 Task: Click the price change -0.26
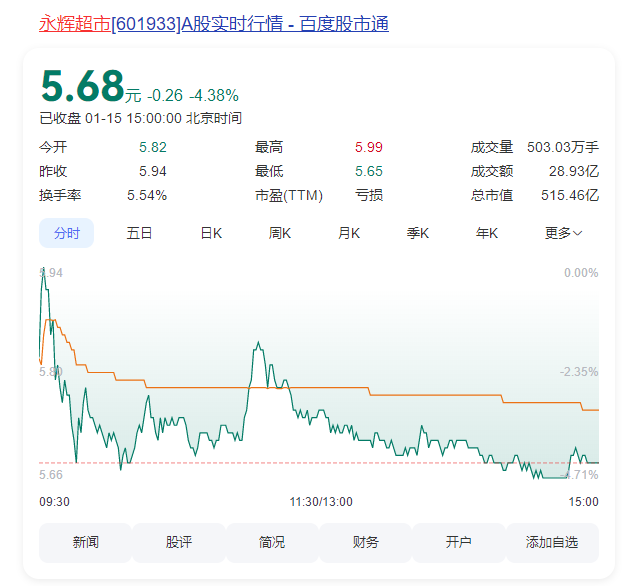(165, 96)
